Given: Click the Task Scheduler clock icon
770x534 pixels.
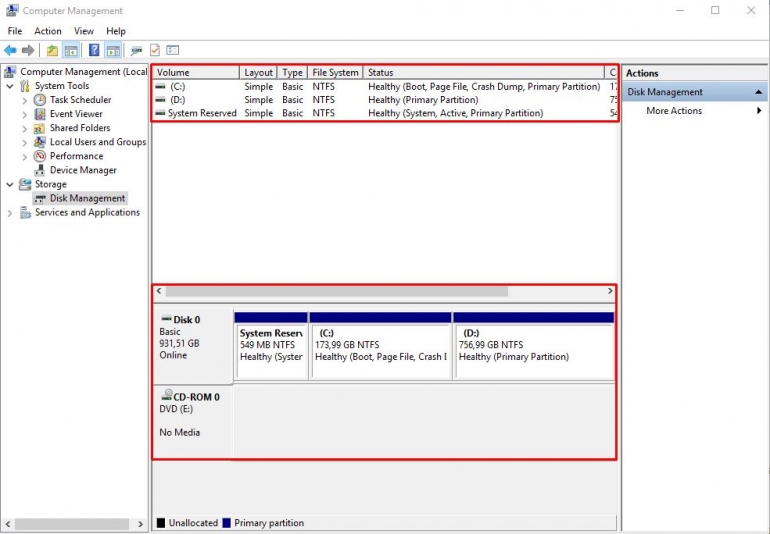Looking at the screenshot, I should (x=40, y=100).
